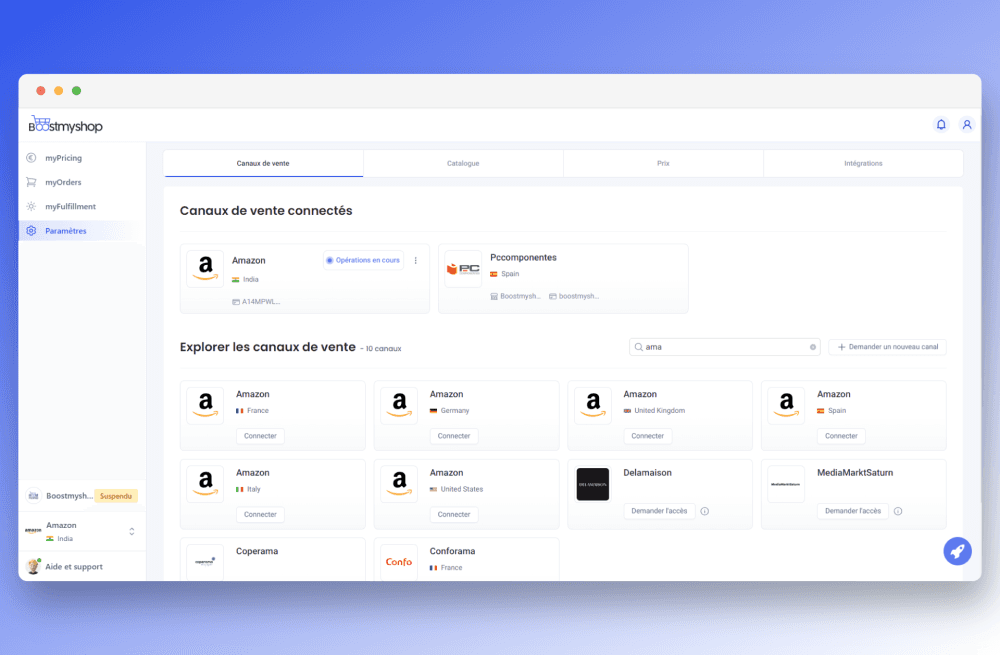
Task: Click the Amazon Germany logo
Action: click(399, 405)
